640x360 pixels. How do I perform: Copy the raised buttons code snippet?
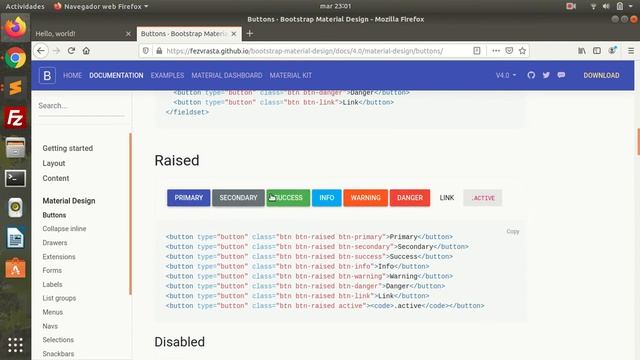click(x=513, y=231)
